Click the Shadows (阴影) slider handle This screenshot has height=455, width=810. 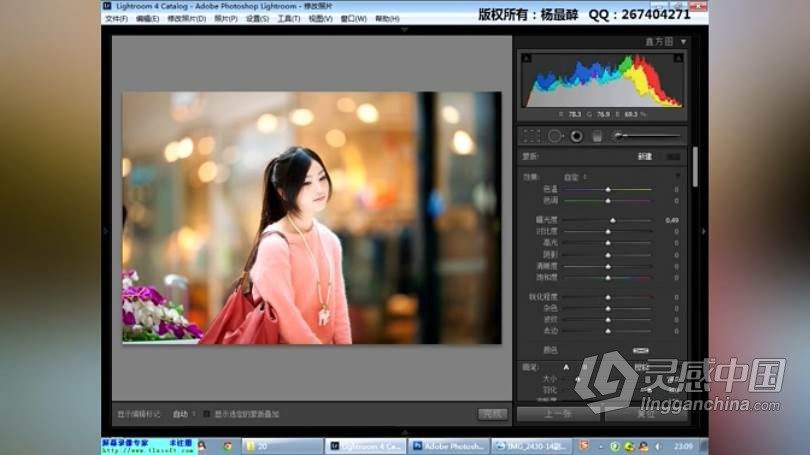[x=608, y=255]
